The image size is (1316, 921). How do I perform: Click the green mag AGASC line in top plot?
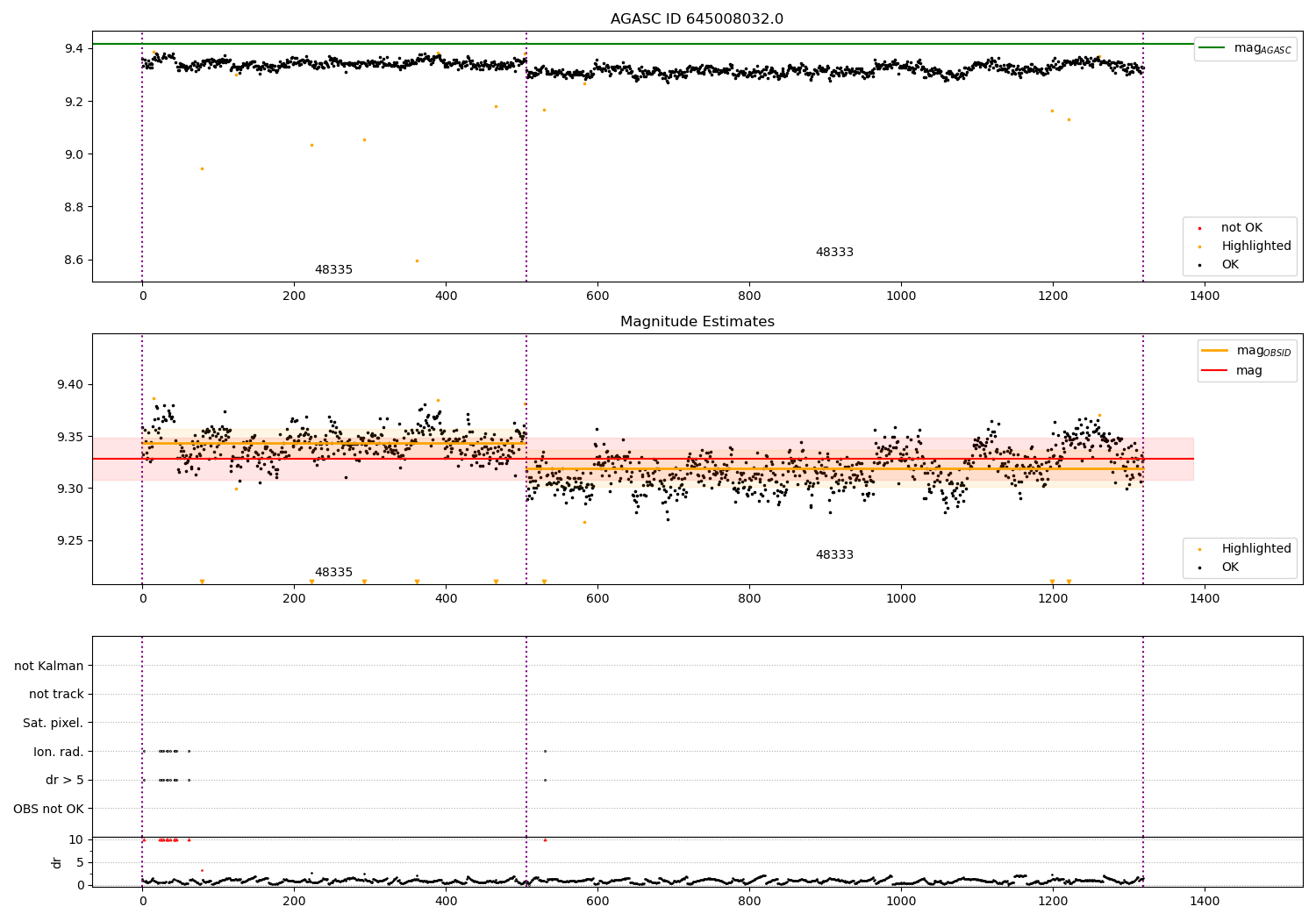point(643,44)
